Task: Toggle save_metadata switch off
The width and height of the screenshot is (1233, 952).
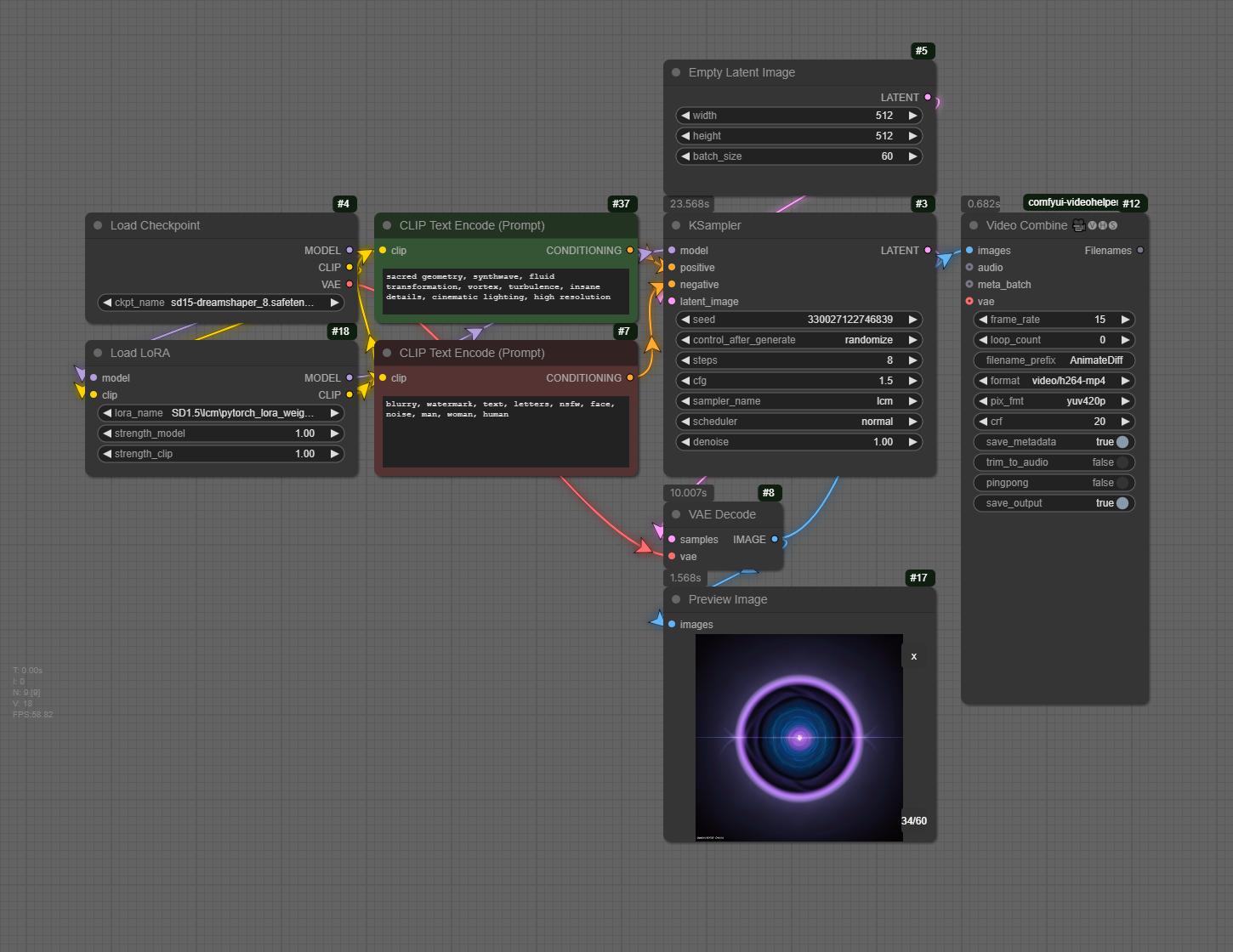Action: (1122, 442)
